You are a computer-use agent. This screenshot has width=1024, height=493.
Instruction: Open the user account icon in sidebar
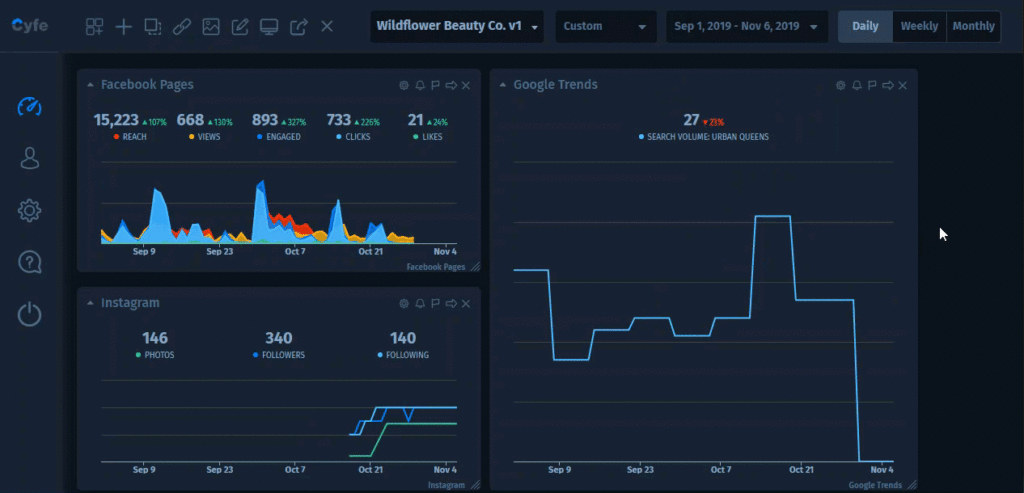(x=29, y=158)
